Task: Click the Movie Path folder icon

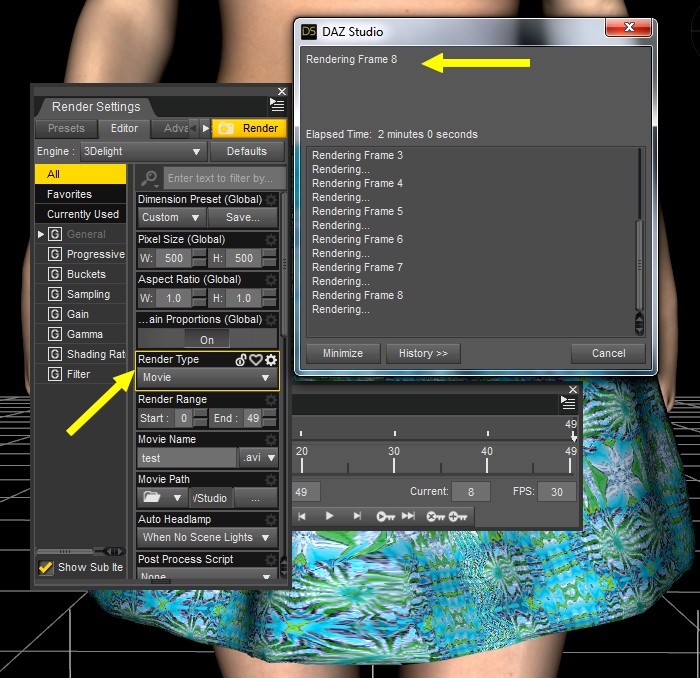Action: 152,497
